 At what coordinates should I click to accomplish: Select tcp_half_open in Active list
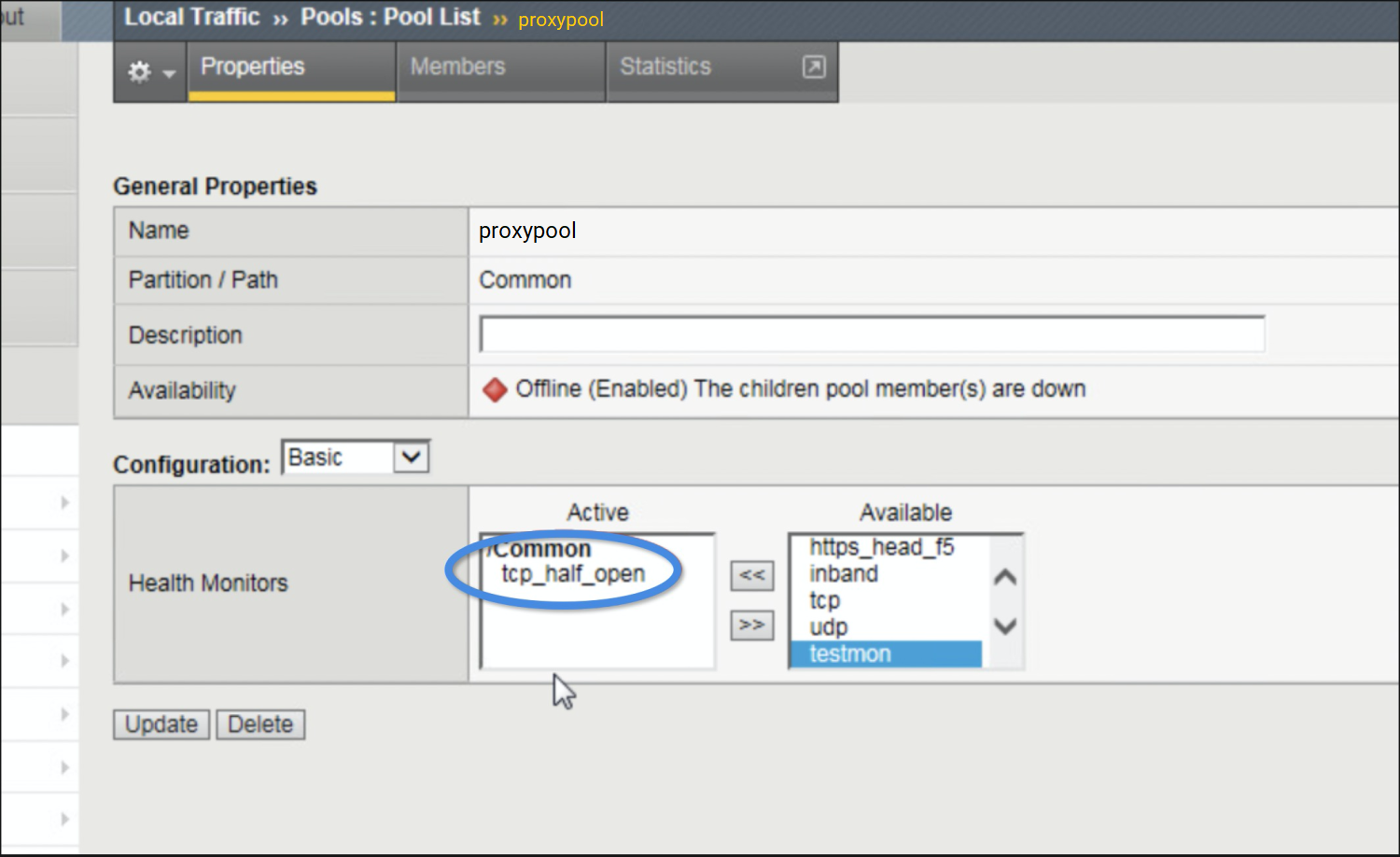573,574
